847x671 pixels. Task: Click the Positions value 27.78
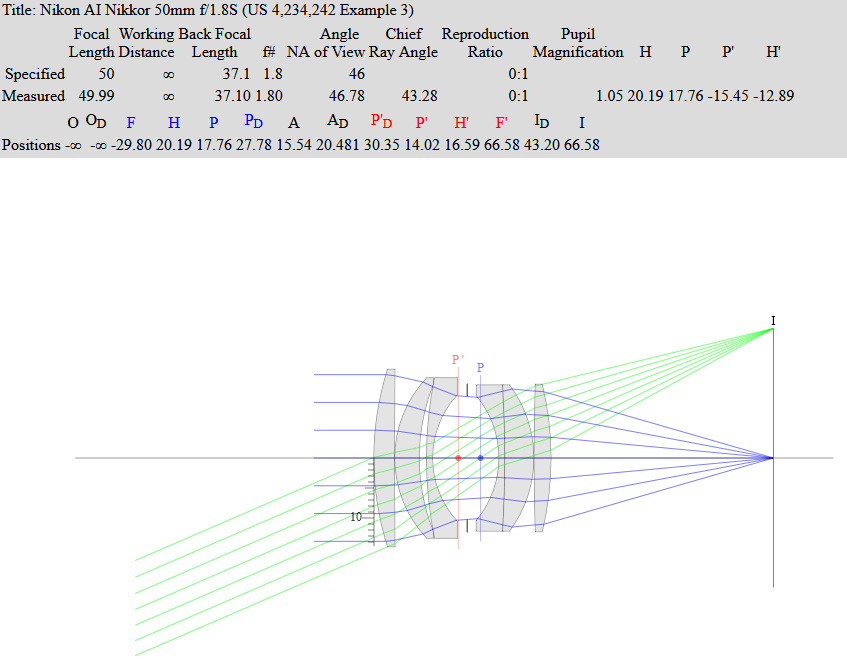pyautogui.click(x=254, y=145)
